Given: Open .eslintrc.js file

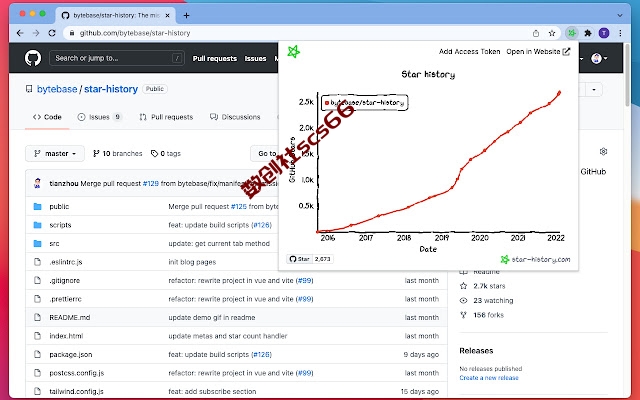Looking at the screenshot, I should tap(66, 262).
